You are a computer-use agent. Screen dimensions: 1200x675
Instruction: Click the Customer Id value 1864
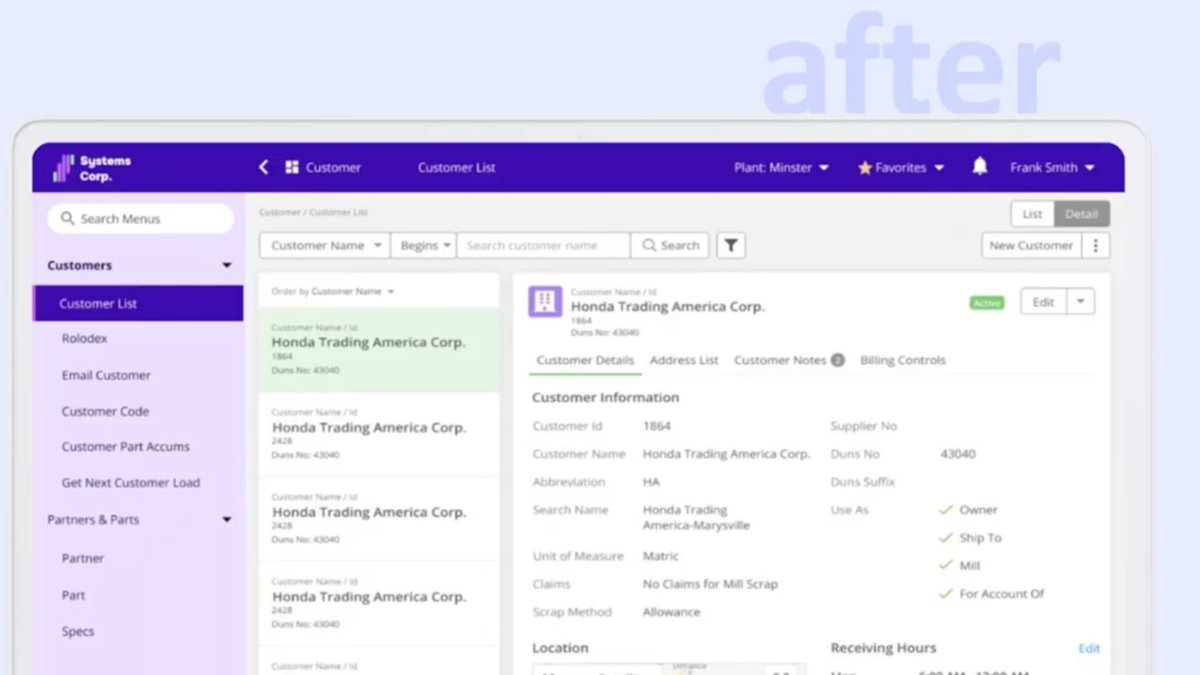tap(657, 426)
